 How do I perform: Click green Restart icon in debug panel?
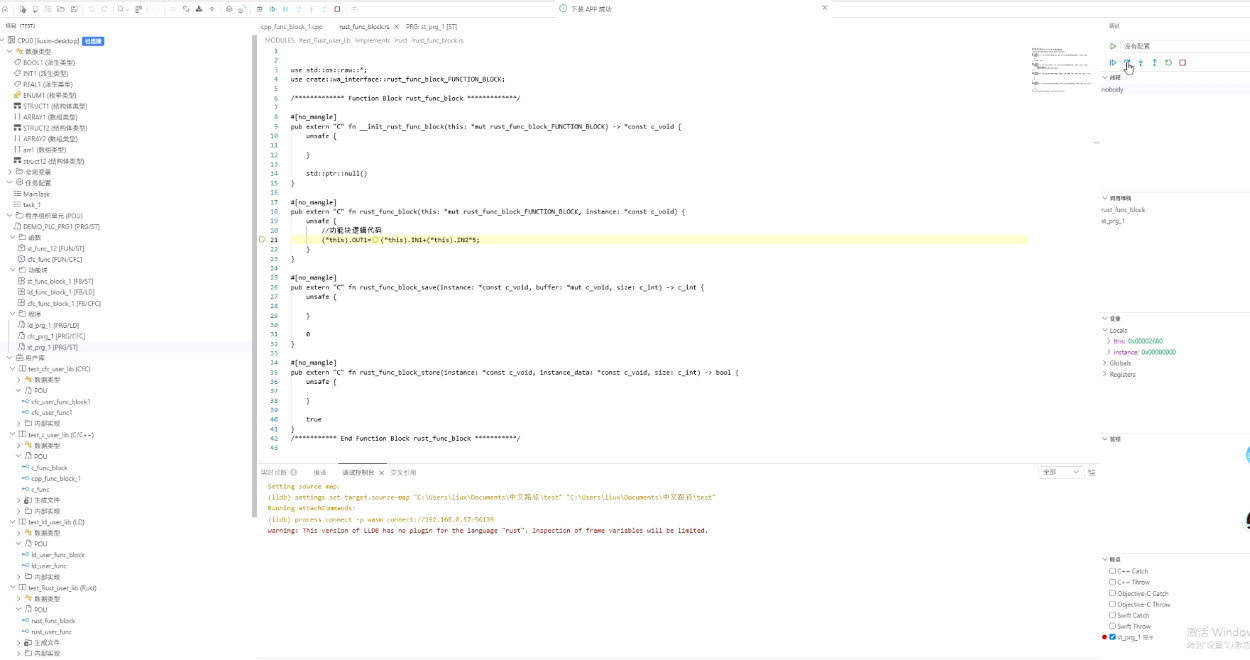pyautogui.click(x=1168, y=62)
